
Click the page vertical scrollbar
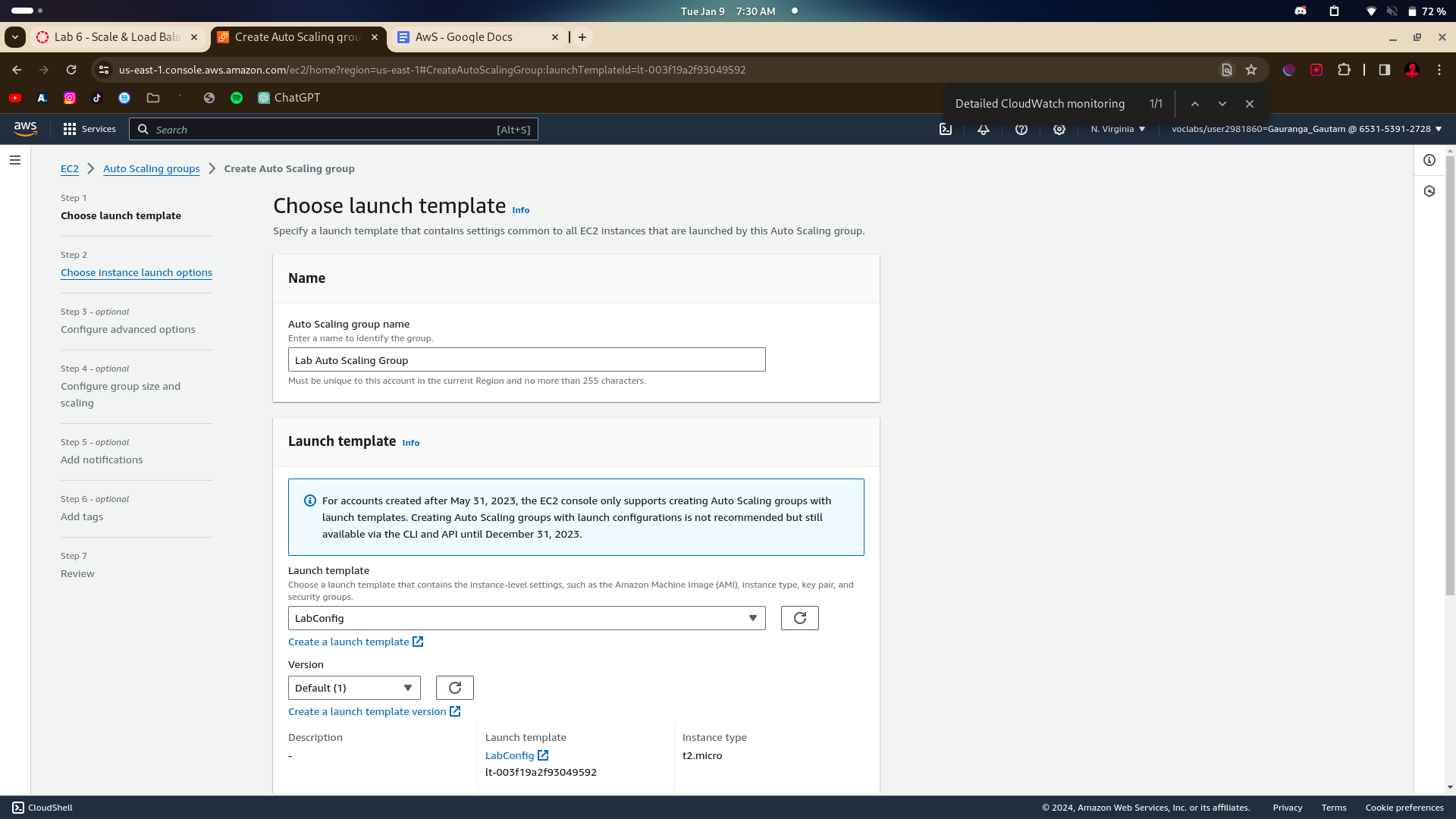pyautogui.click(x=1449, y=379)
